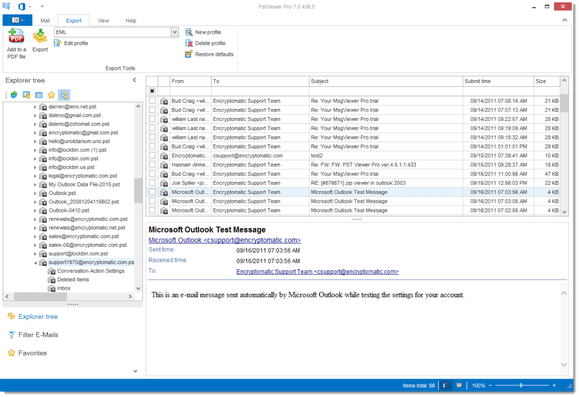This screenshot has width=579, height=397.
Task: Switch to the Mail ribbon tab
Action: [x=45, y=21]
